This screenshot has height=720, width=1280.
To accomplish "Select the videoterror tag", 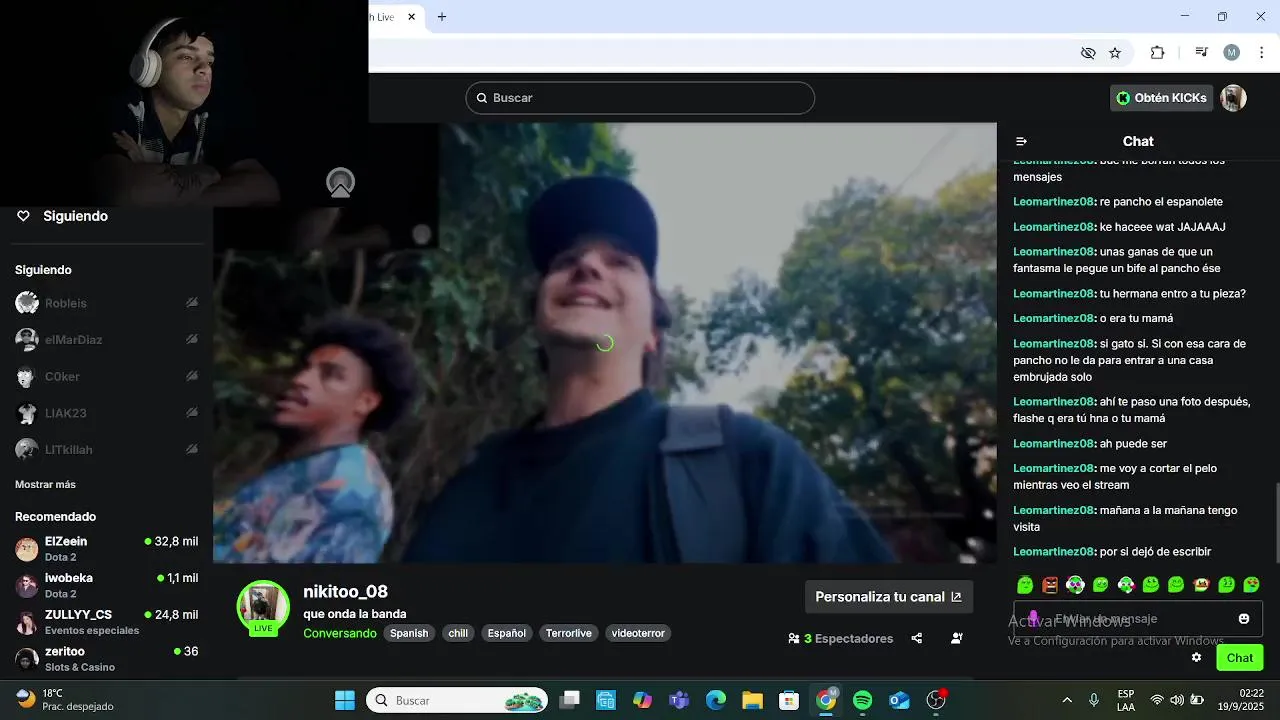I will [x=638, y=633].
